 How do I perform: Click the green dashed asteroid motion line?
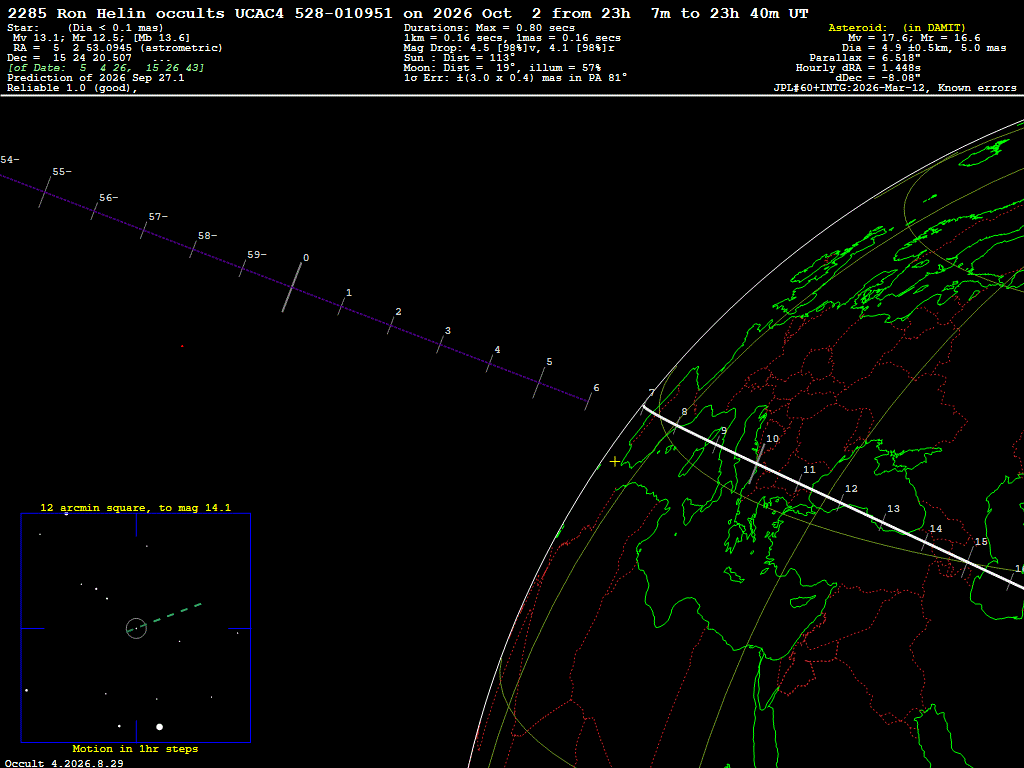[169, 616]
